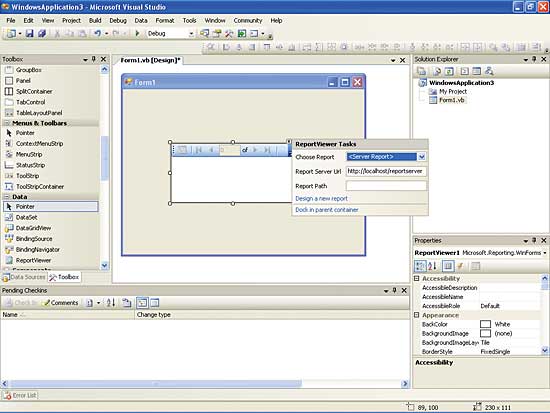
Task: Switch to Form1.vb [Design] tab
Action: click(150, 60)
